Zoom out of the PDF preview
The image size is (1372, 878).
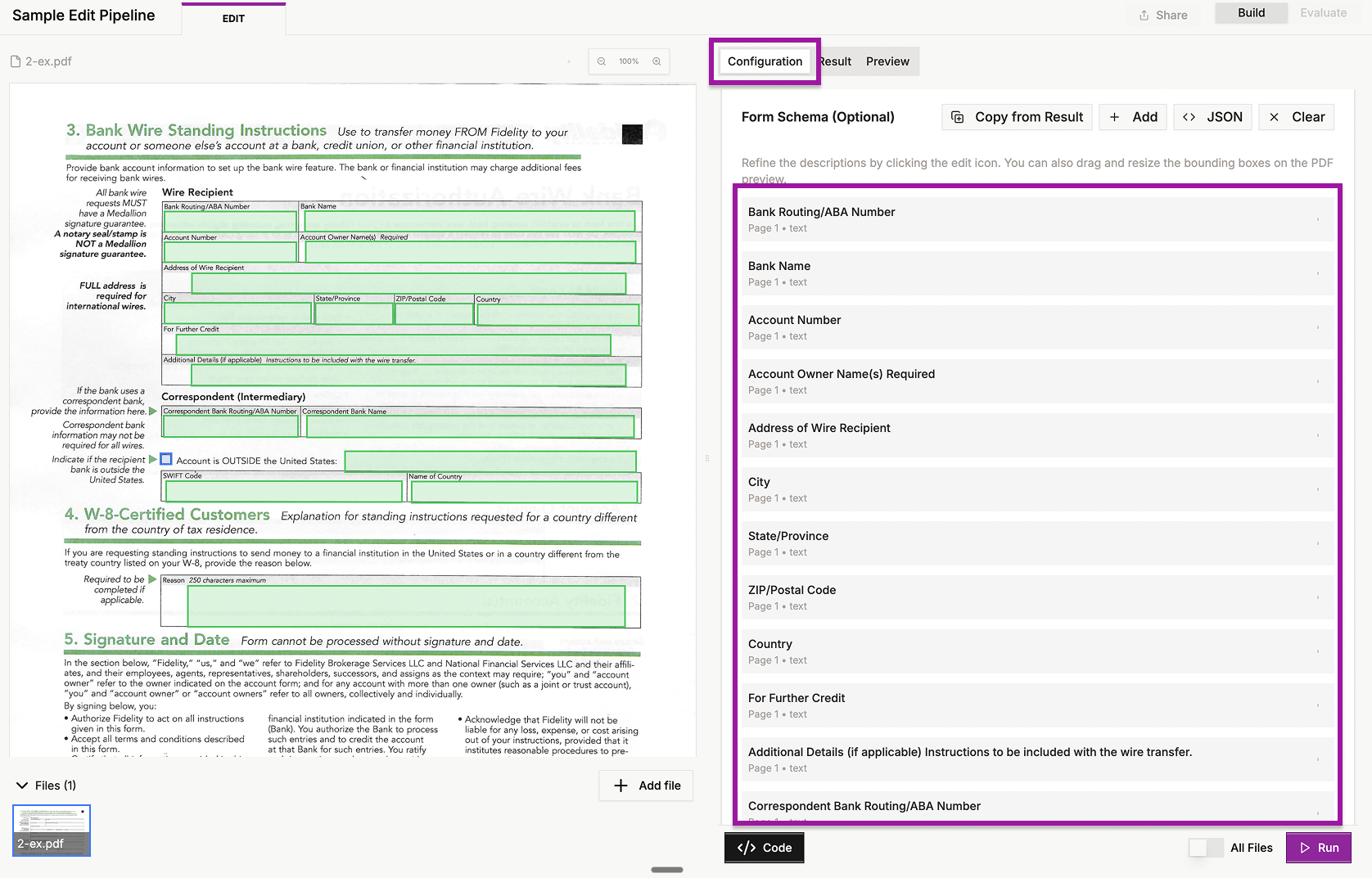click(602, 61)
